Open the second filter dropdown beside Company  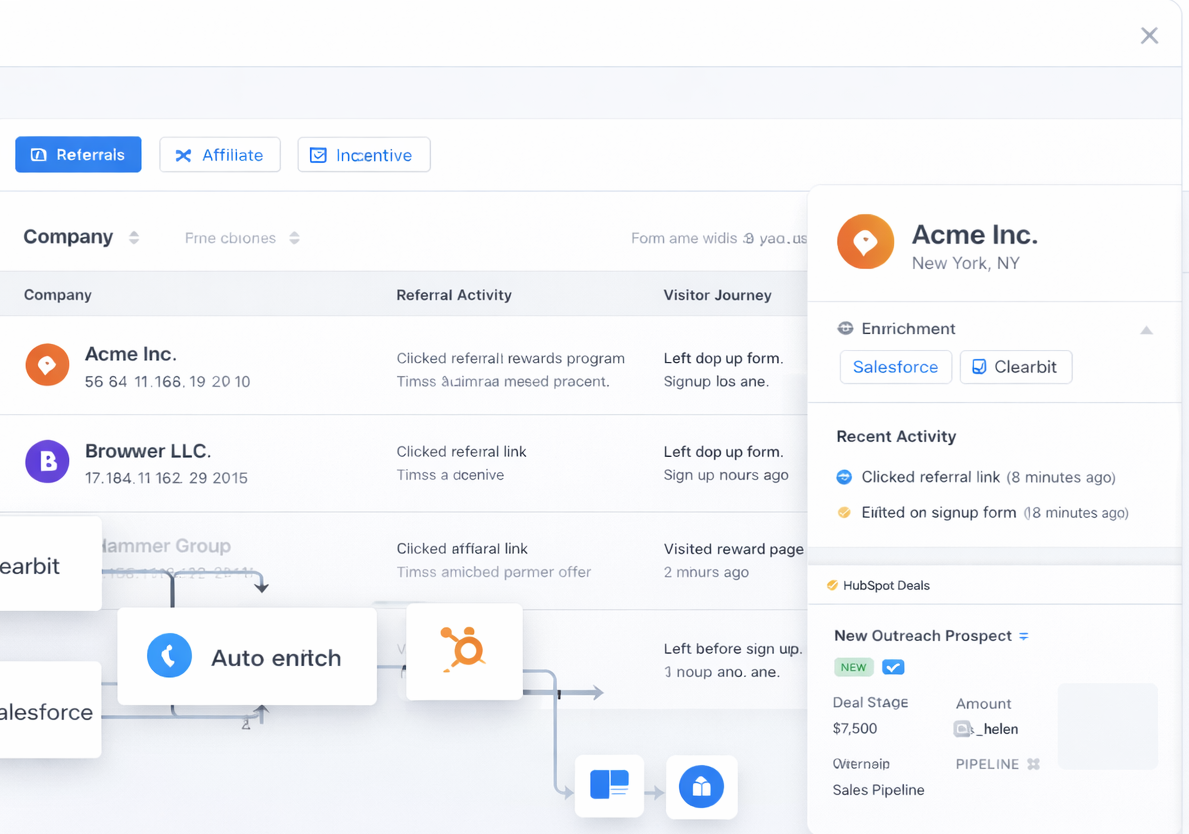pos(294,238)
